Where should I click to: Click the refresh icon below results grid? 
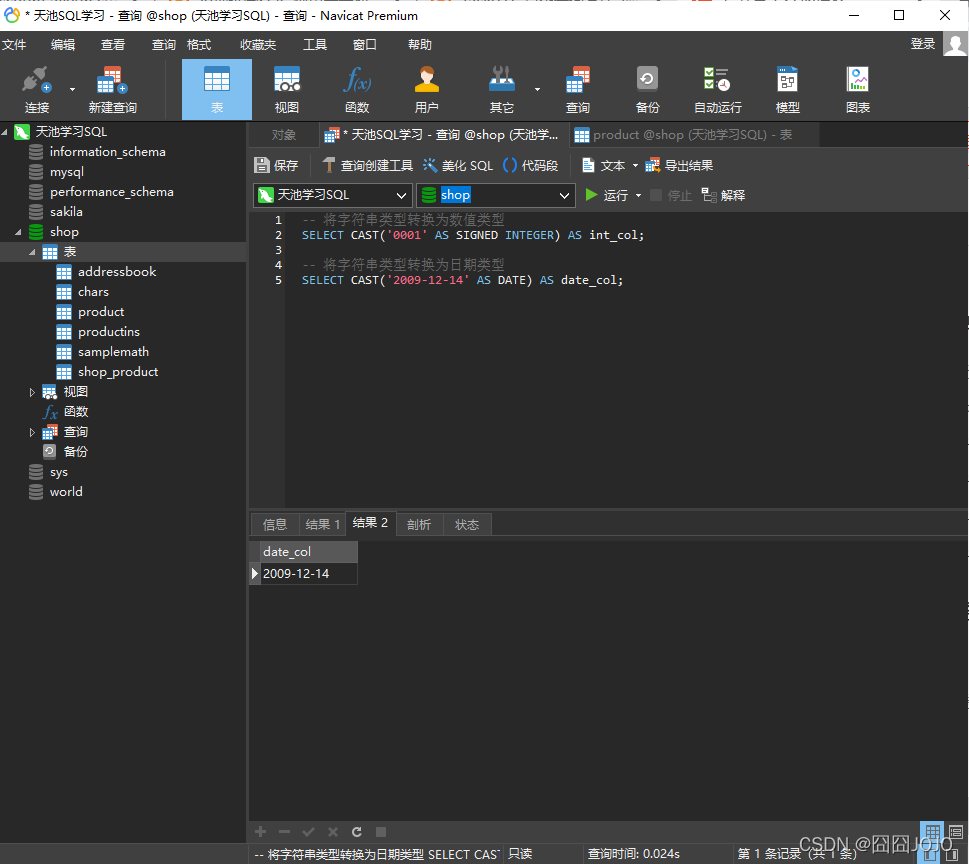357,832
